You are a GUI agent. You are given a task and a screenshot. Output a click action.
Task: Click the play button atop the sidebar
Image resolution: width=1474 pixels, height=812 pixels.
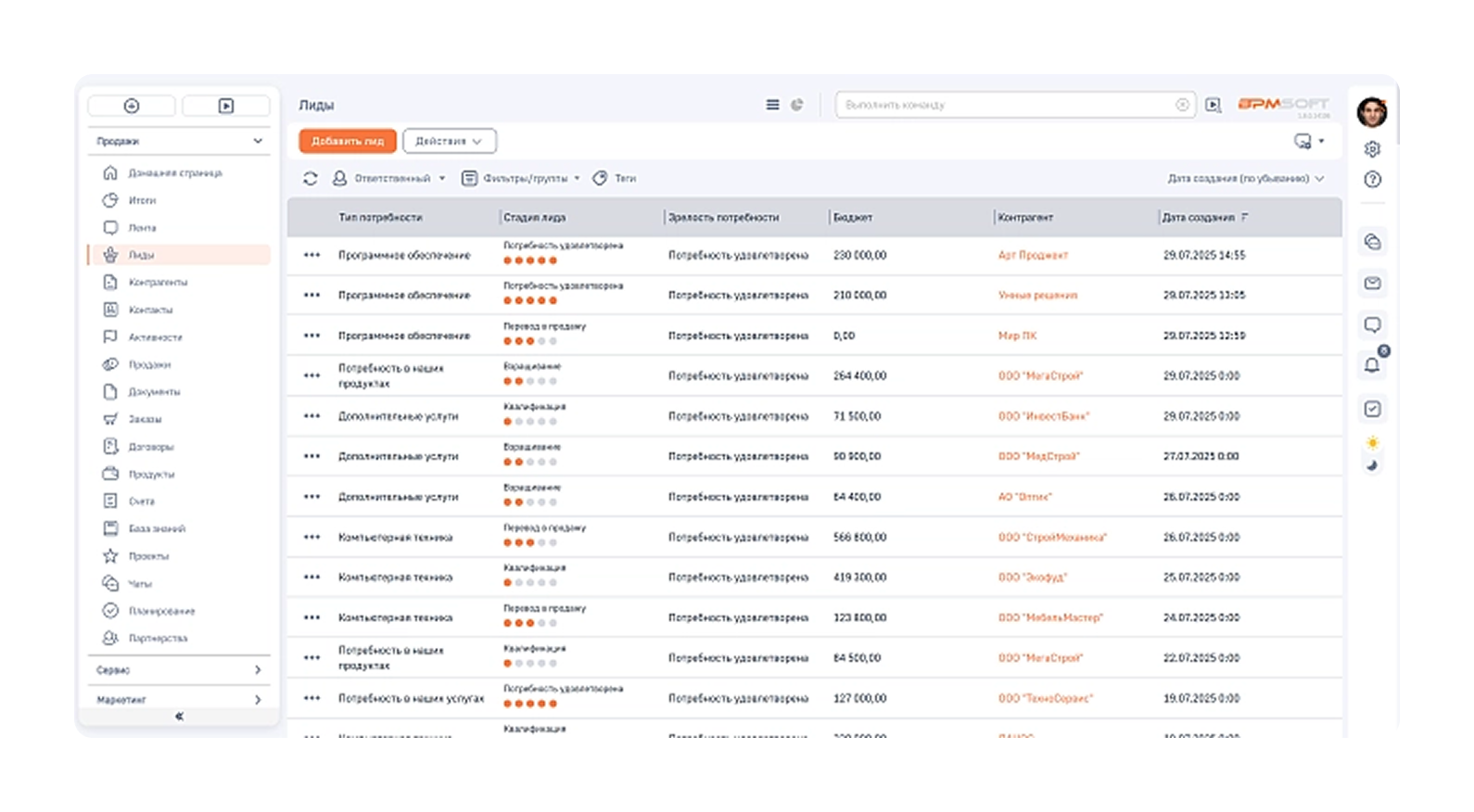(x=226, y=106)
